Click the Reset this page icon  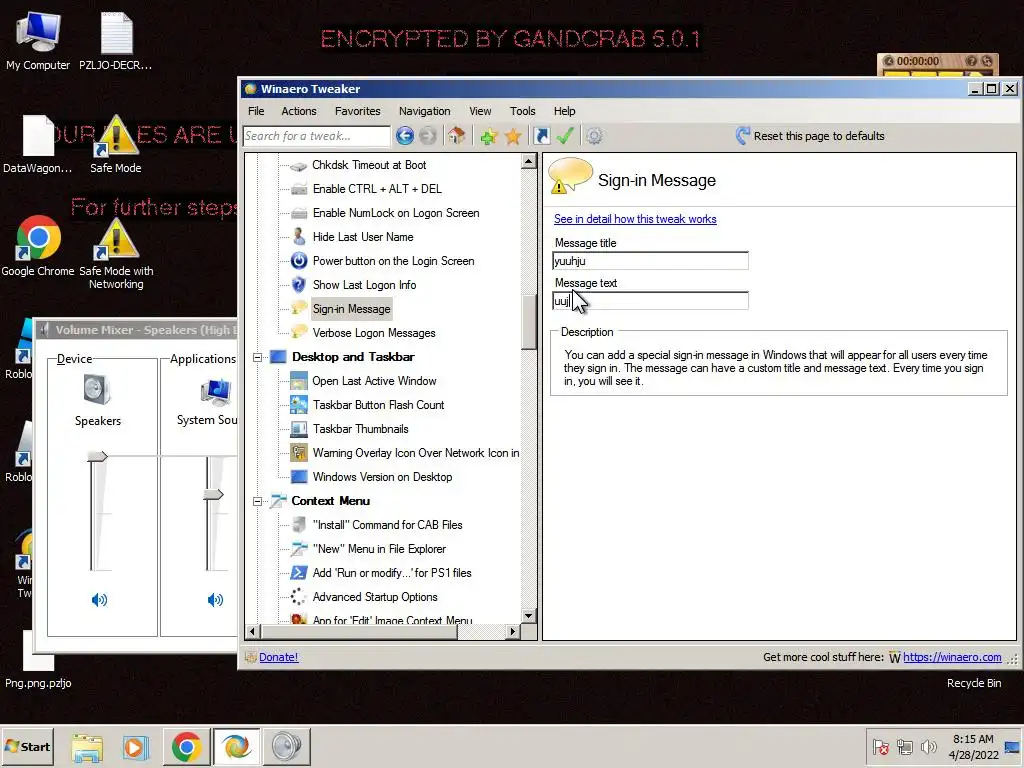click(743, 136)
